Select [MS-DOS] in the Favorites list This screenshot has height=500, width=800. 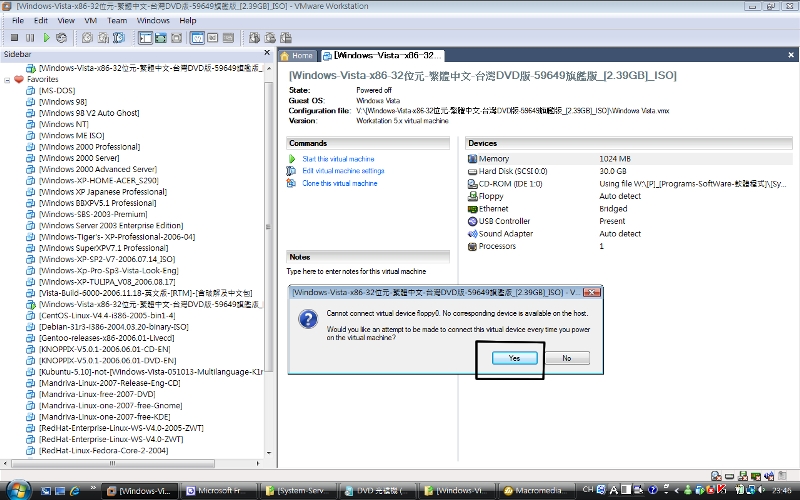click(57, 90)
